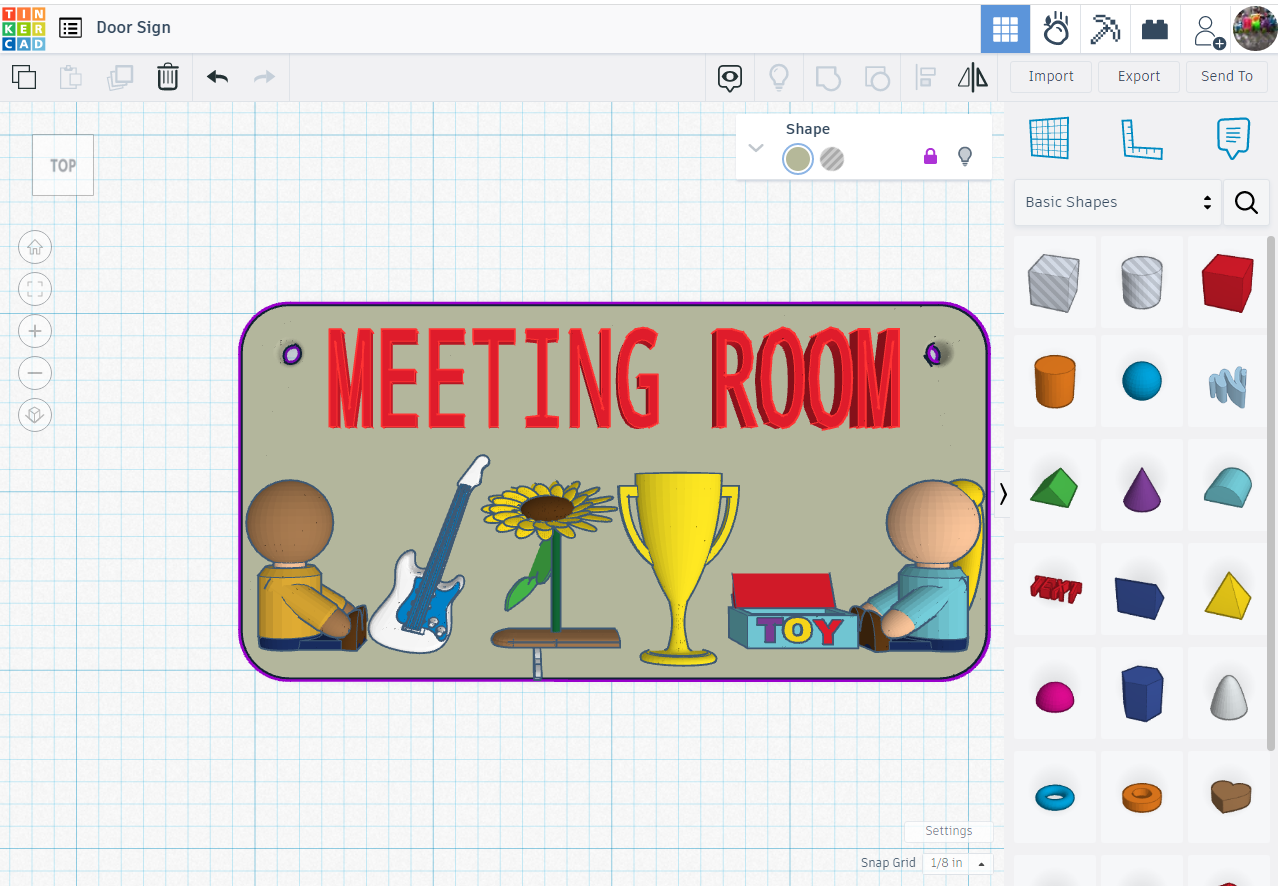Select the green Roof shape

pos(1054,487)
